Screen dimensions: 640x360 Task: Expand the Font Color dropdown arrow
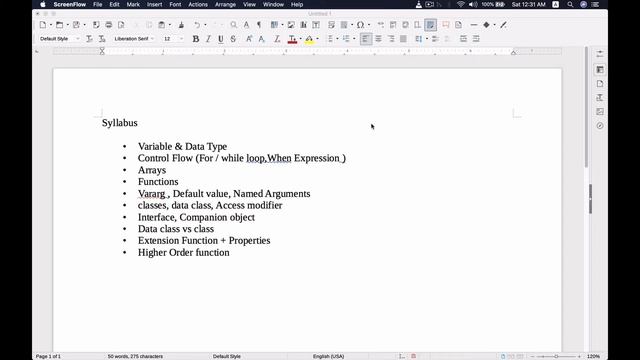[301, 39]
